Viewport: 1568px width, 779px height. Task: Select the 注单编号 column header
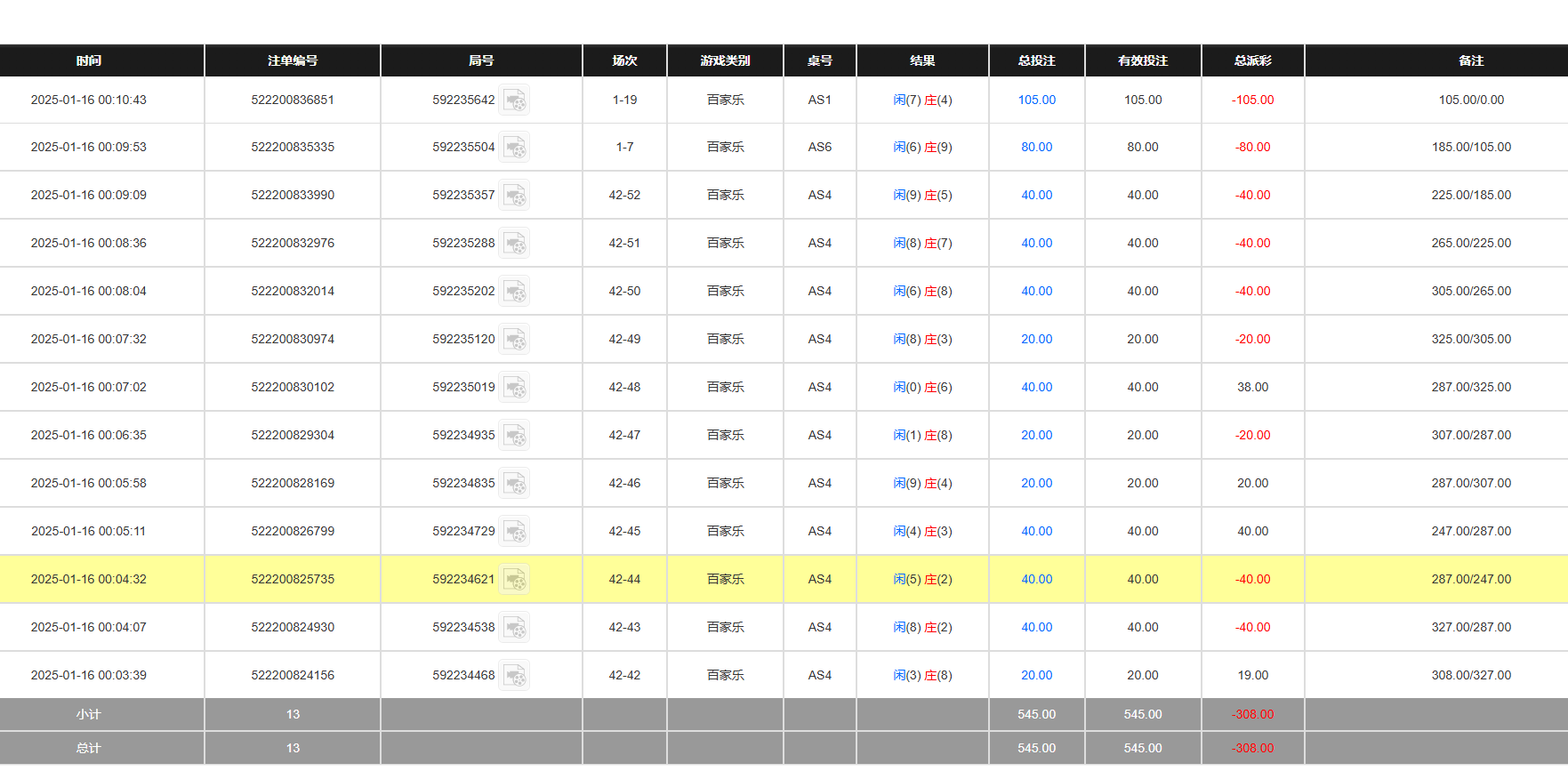(293, 60)
